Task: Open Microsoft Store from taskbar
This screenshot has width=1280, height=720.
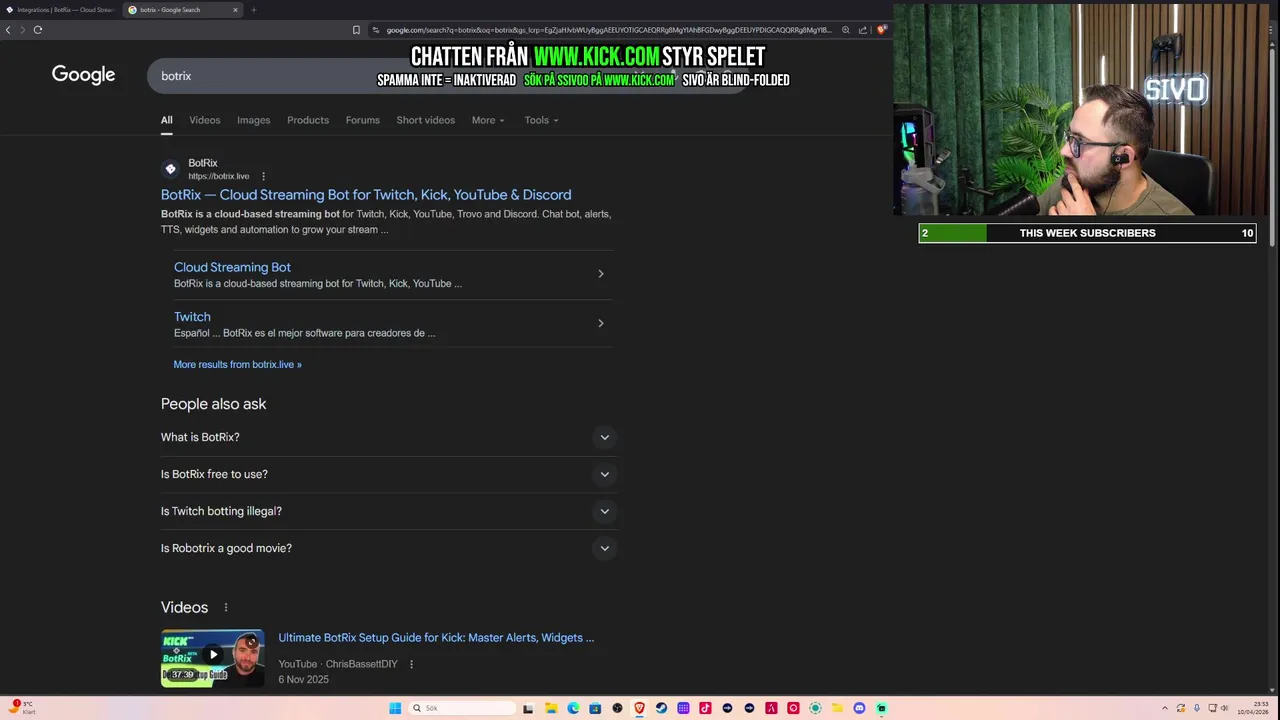Action: [x=595, y=708]
